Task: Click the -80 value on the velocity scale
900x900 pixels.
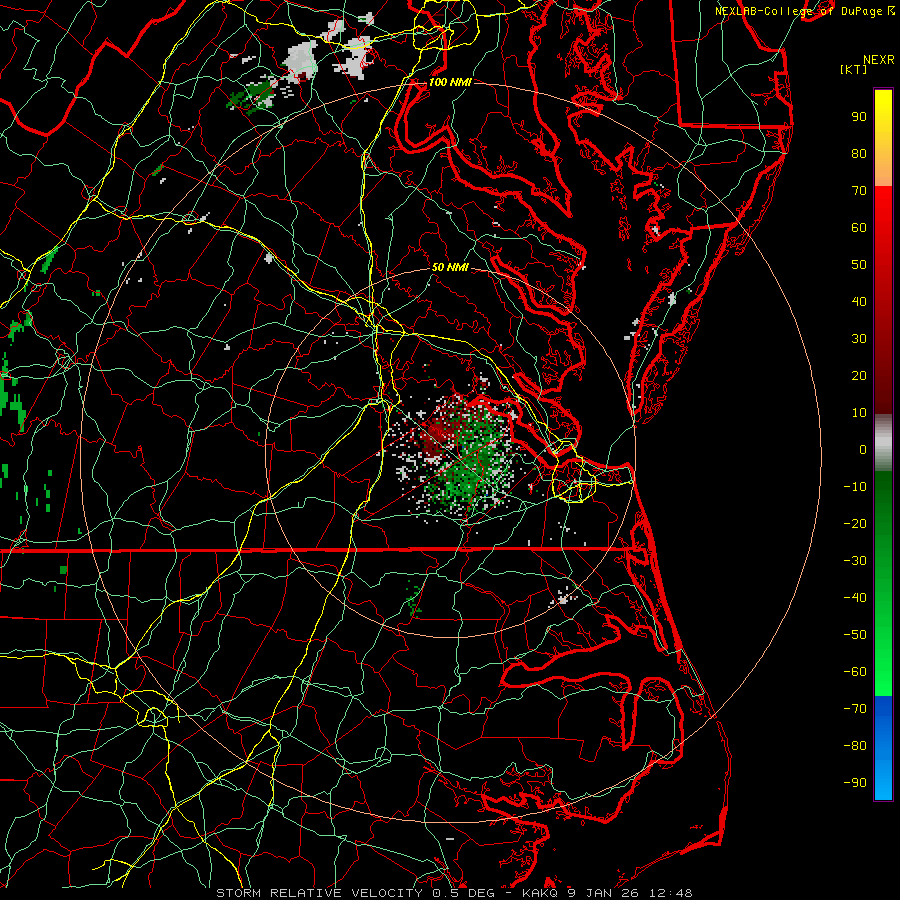Action: point(855,746)
